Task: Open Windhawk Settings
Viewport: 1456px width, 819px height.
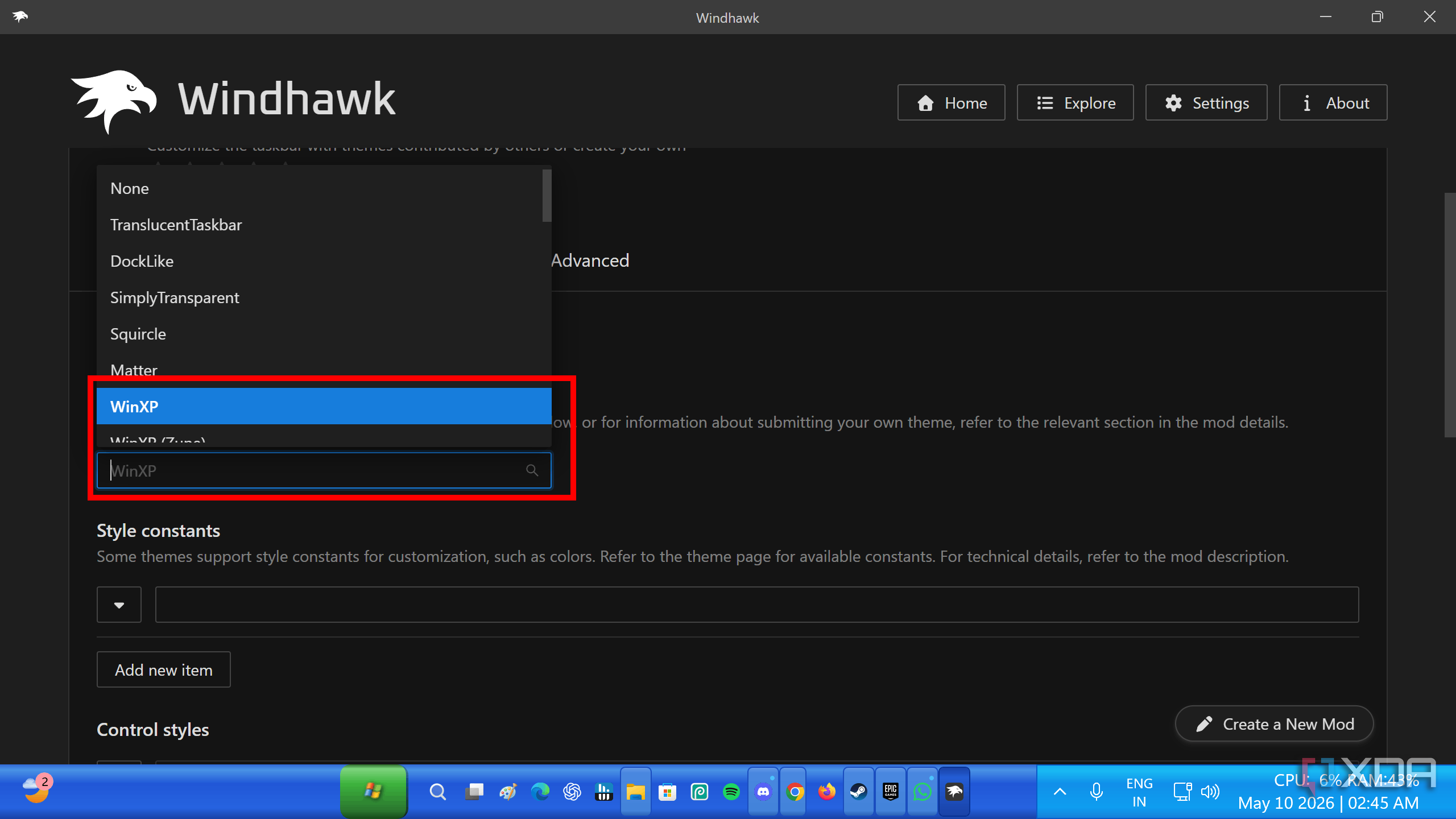Action: 1206,103
